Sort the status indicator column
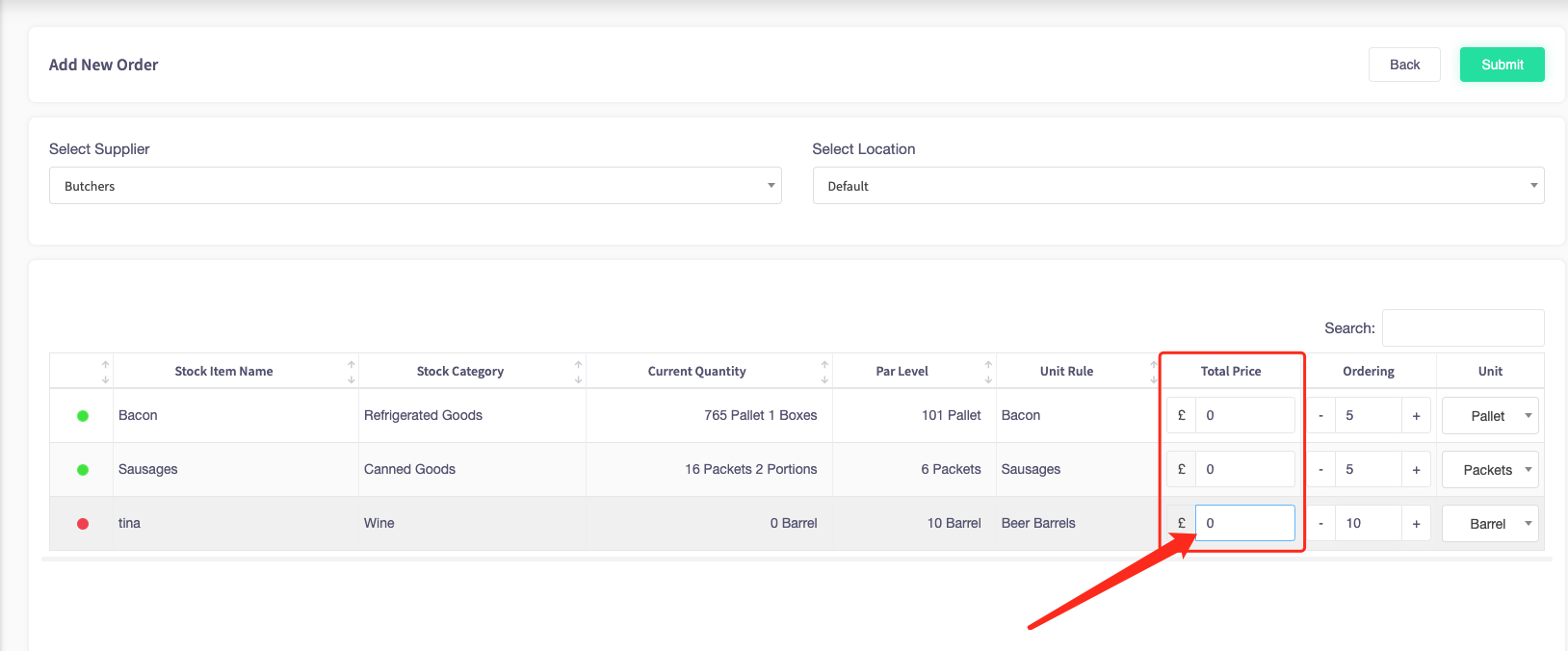Image resolution: width=1568 pixels, height=651 pixels. (x=82, y=371)
